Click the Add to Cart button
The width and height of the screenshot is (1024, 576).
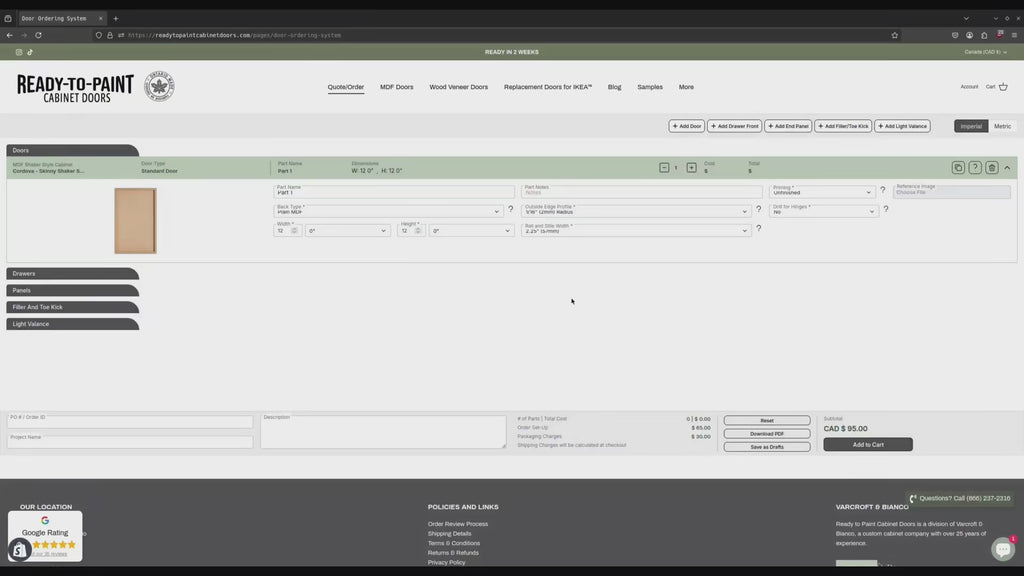point(867,444)
